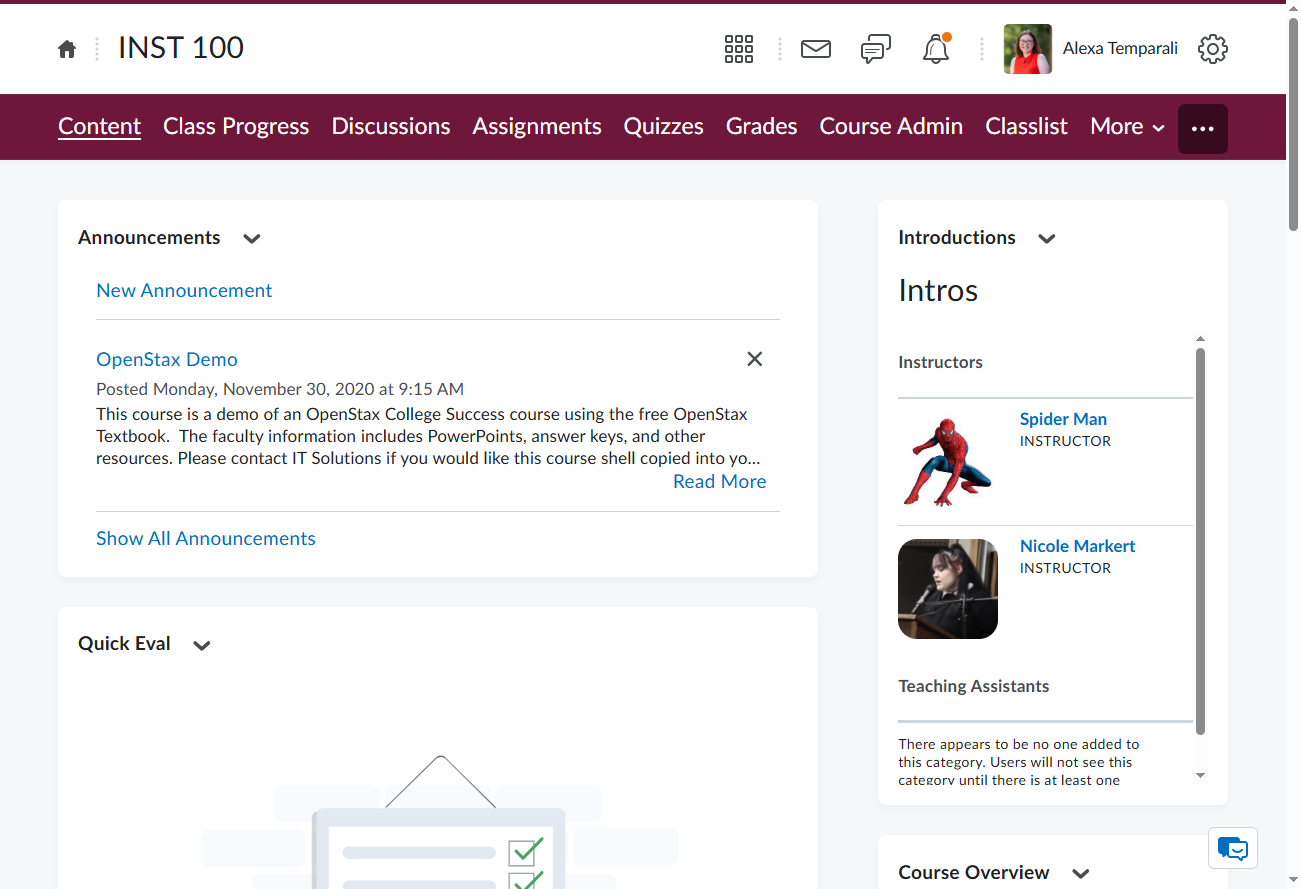Click the Instructors heading text
Screen dimensions: 1301x889
(x=941, y=362)
